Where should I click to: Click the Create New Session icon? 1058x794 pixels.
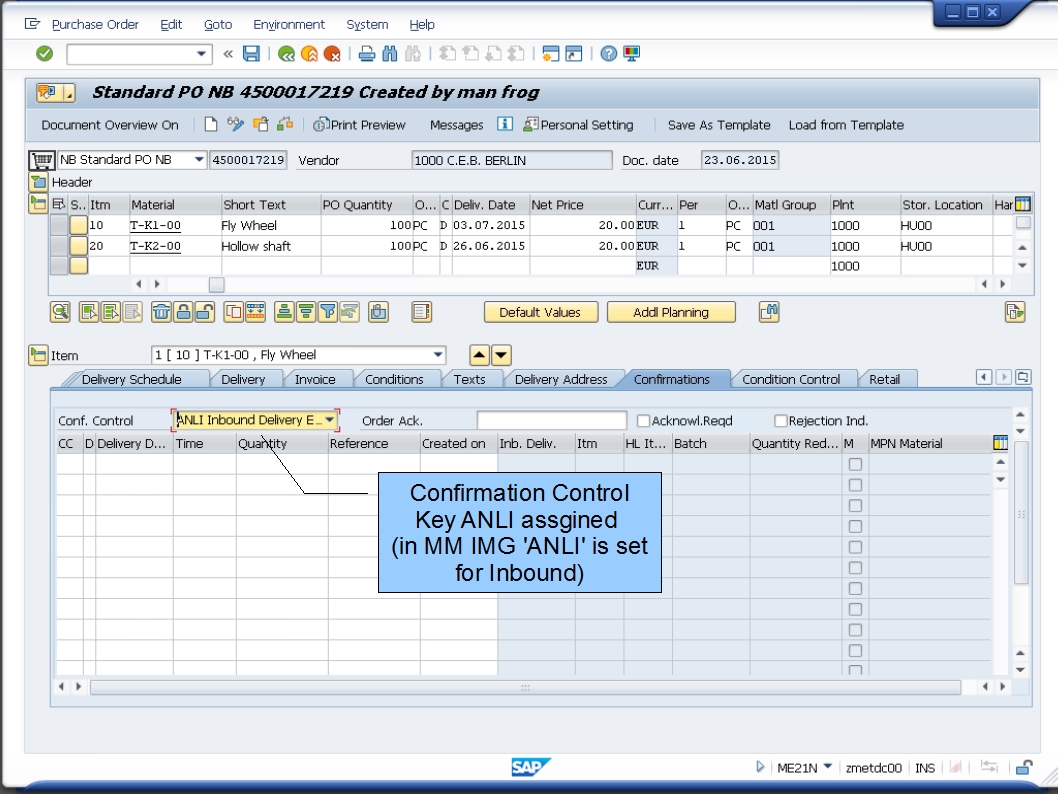click(x=551, y=54)
